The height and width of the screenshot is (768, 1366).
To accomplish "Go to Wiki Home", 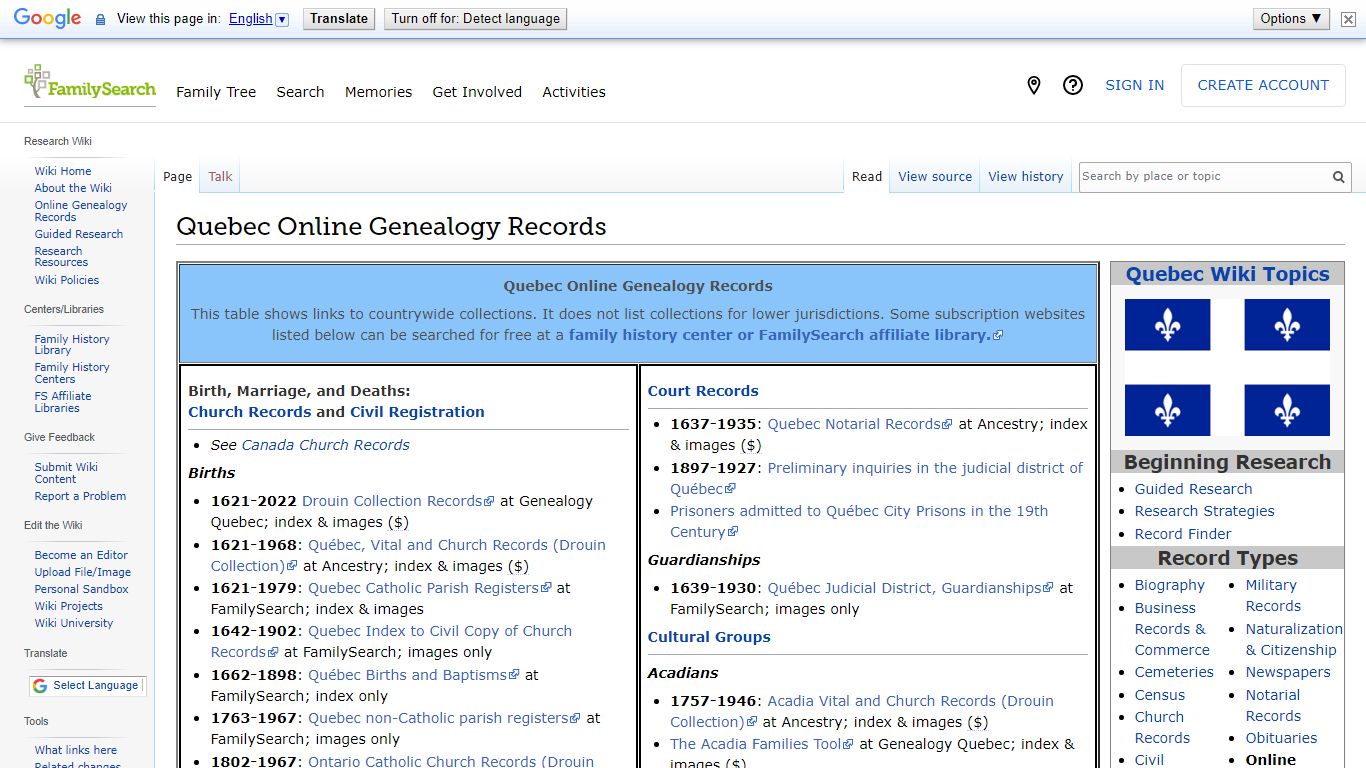I will click(63, 171).
